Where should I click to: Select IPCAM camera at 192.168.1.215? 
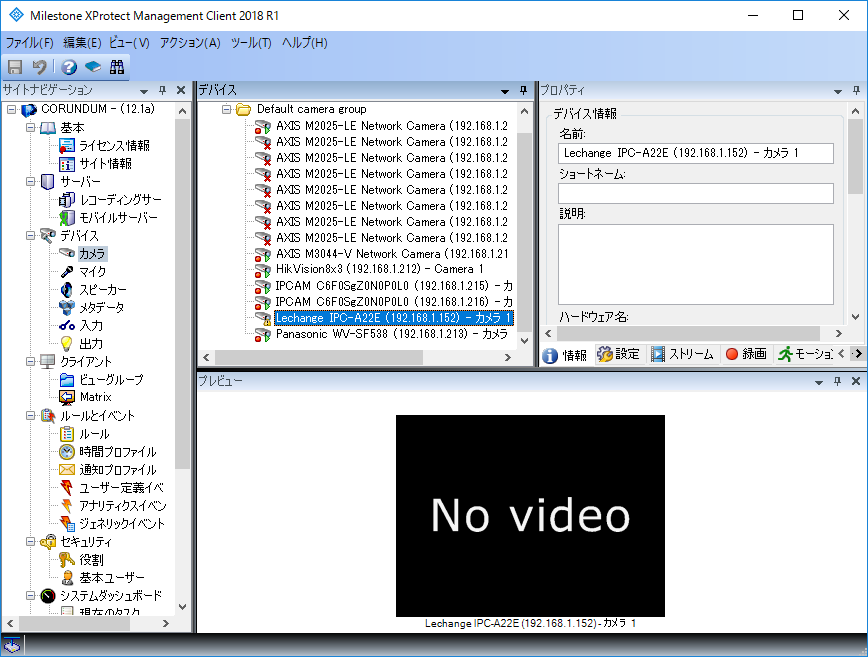(394, 286)
